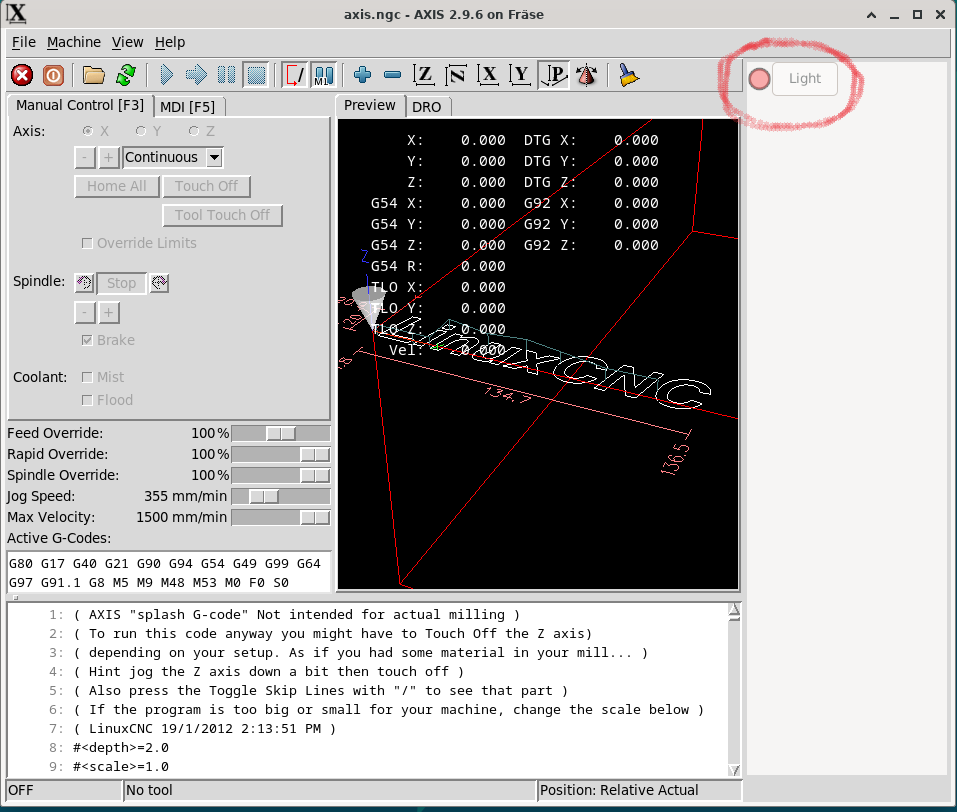
Task: Open the File menu
Action: point(23,42)
